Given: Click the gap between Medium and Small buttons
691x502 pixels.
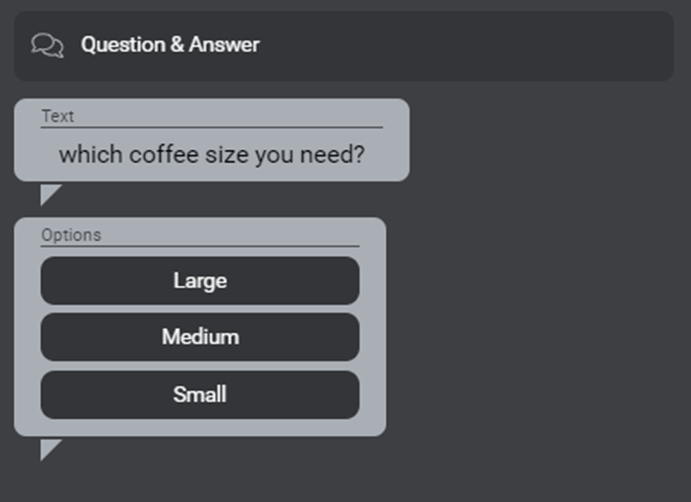Looking at the screenshot, I should (200, 366).
